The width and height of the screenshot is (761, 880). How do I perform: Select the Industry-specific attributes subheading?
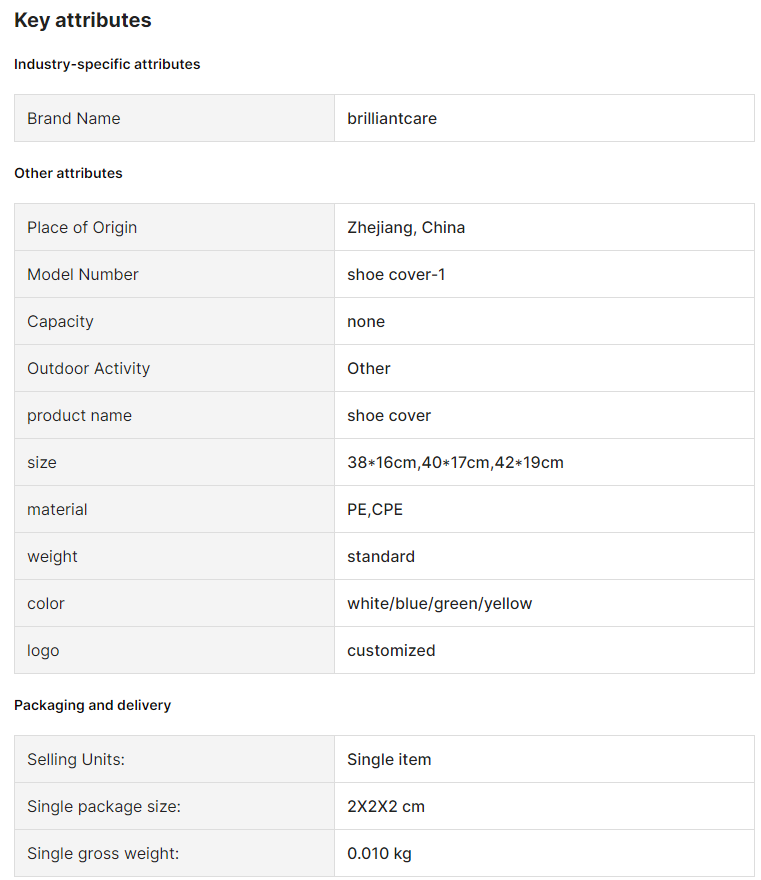[x=107, y=64]
